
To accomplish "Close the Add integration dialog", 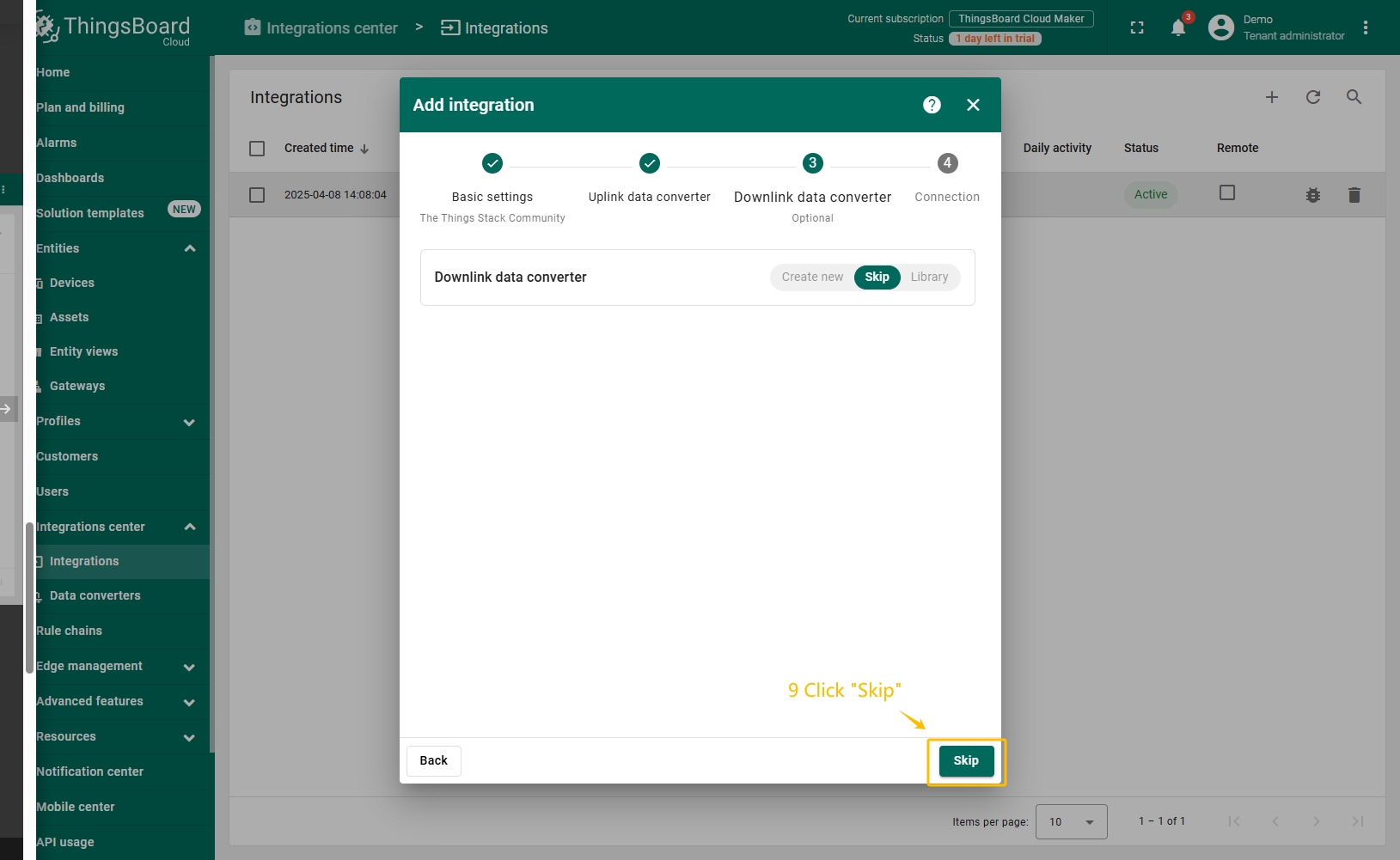I will pyautogui.click(x=973, y=105).
